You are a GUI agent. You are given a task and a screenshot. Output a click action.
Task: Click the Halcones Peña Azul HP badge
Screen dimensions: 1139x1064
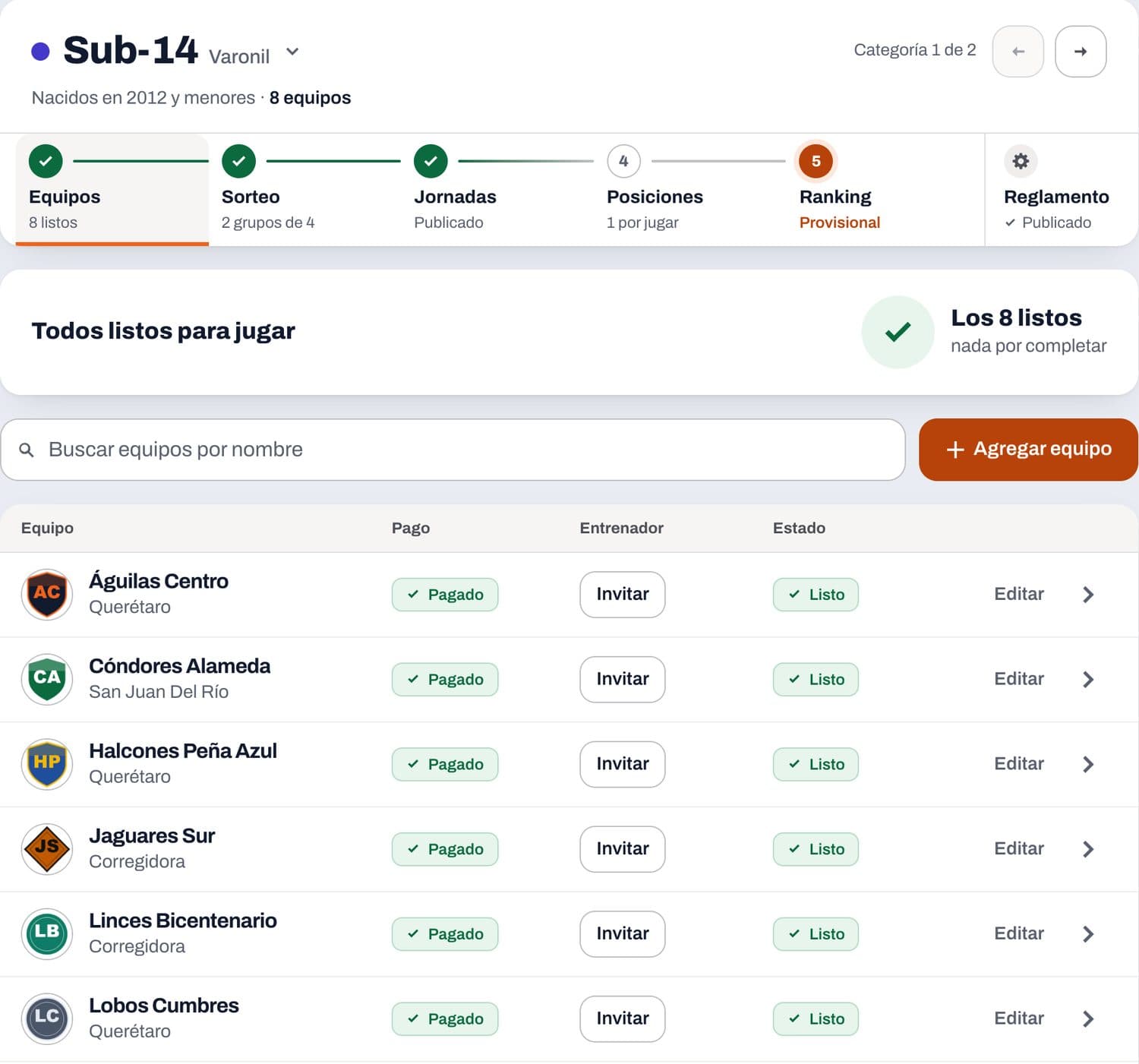47,764
